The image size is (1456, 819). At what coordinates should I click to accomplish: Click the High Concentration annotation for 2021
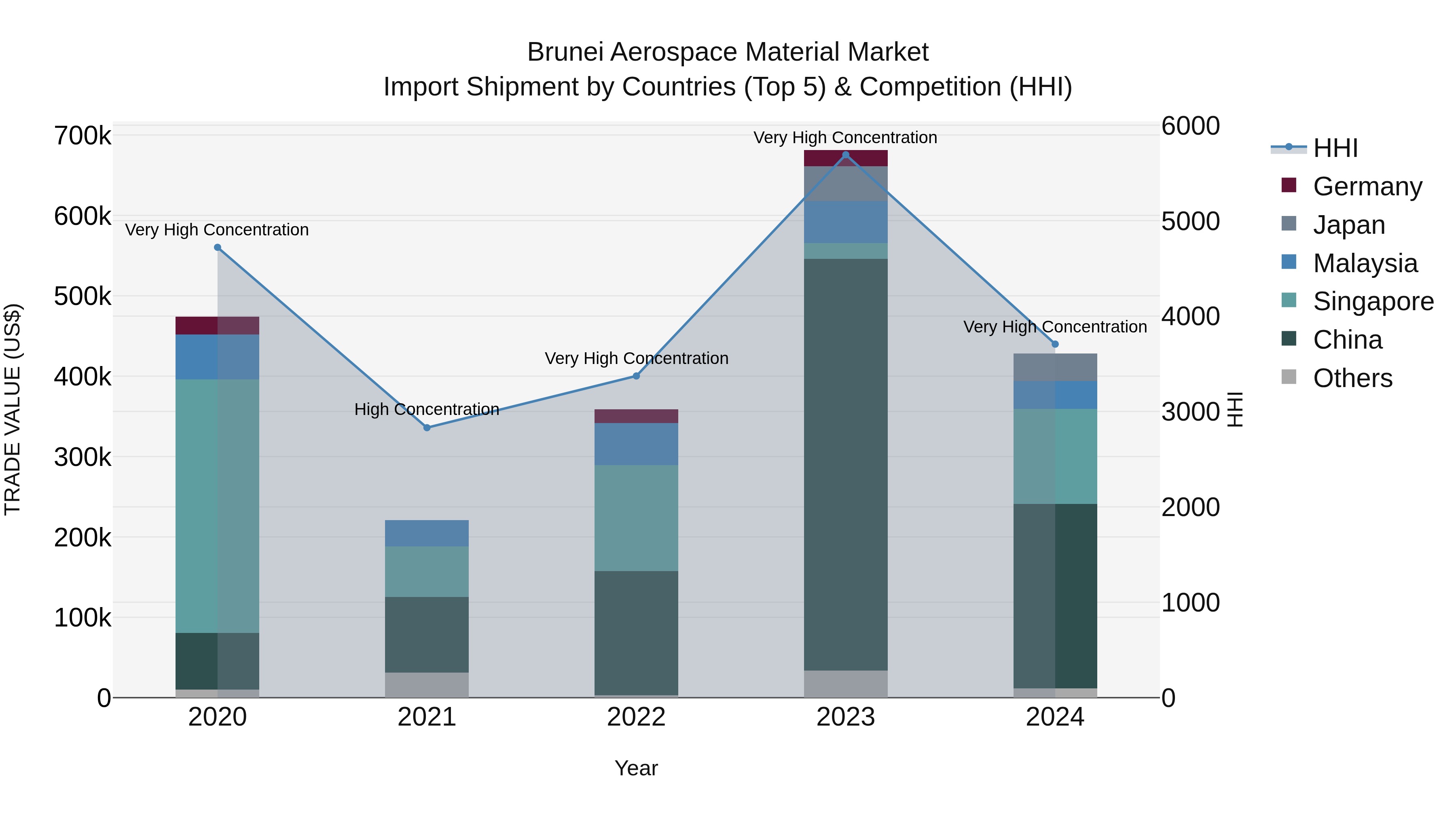coord(427,409)
